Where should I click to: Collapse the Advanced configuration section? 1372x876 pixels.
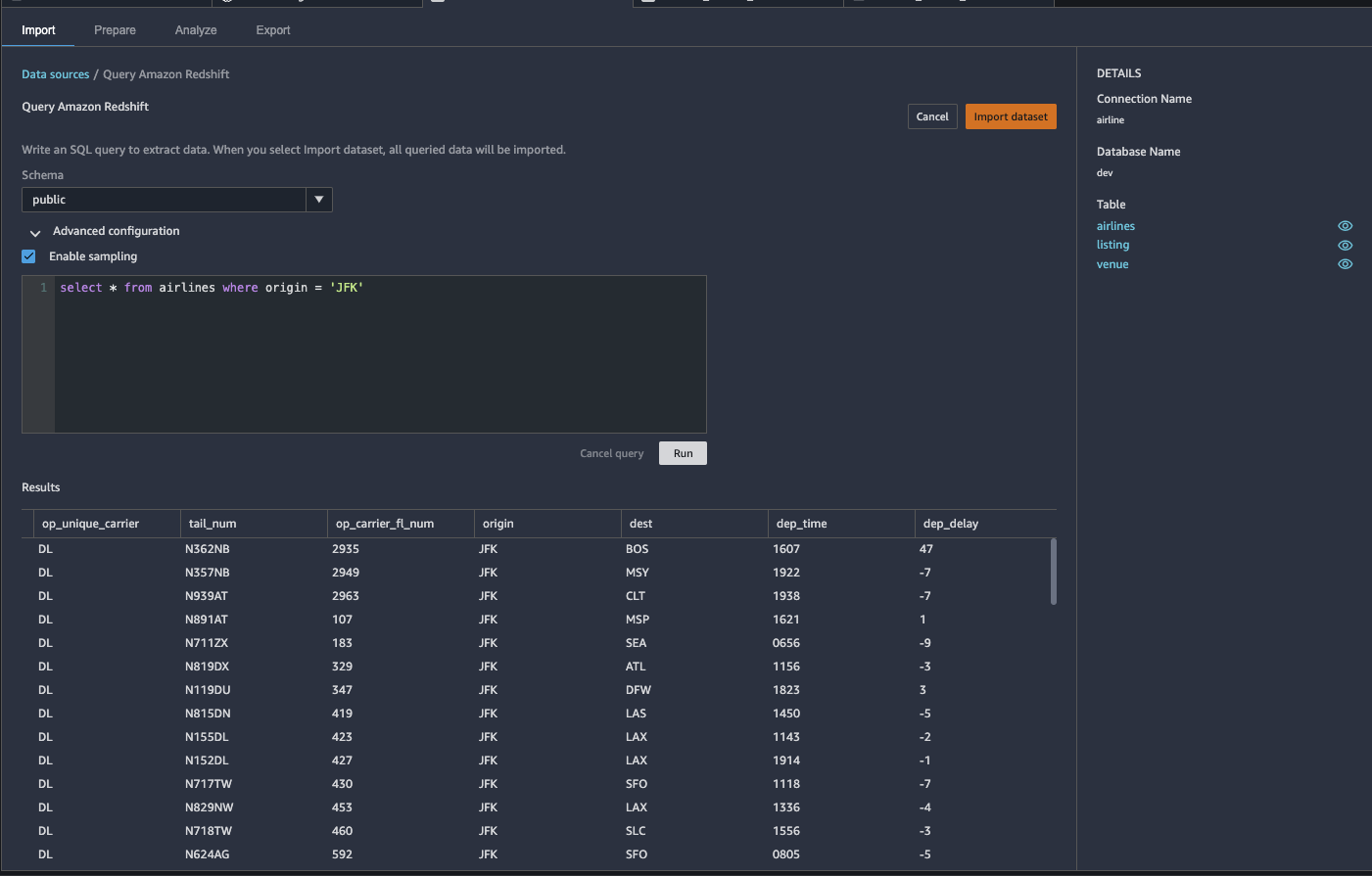pos(35,233)
